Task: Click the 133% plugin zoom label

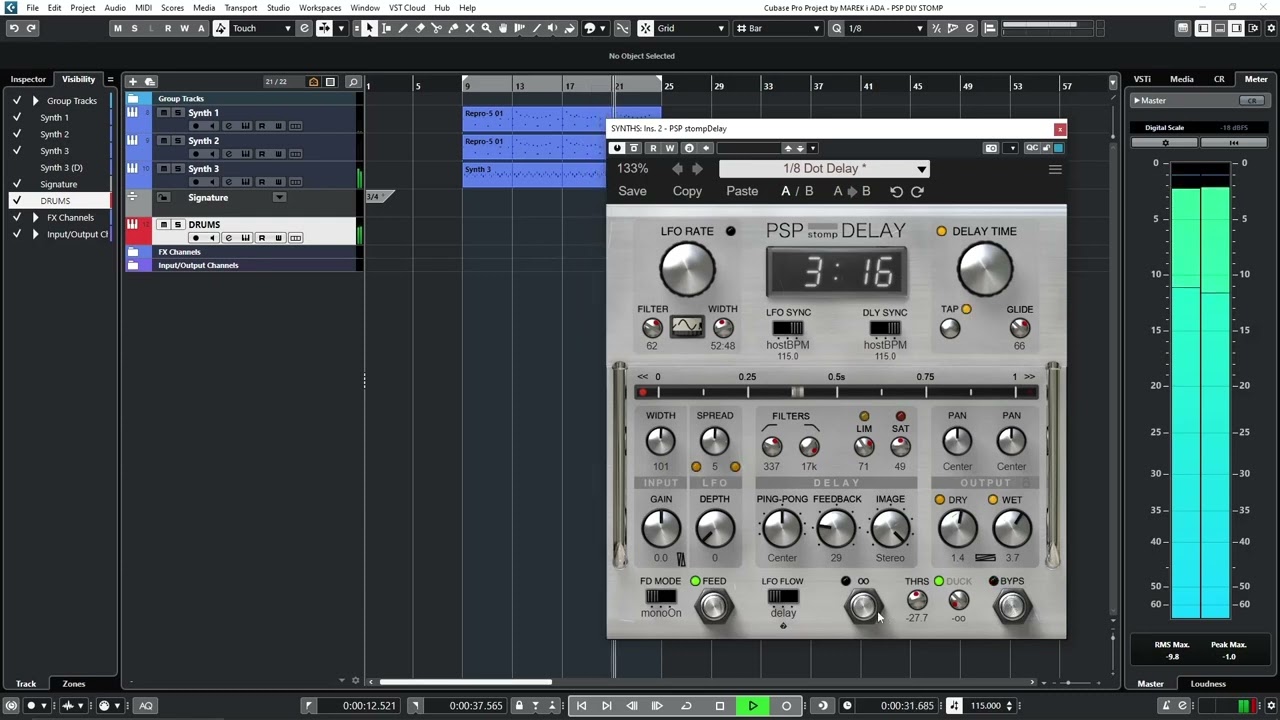Action: click(x=633, y=169)
